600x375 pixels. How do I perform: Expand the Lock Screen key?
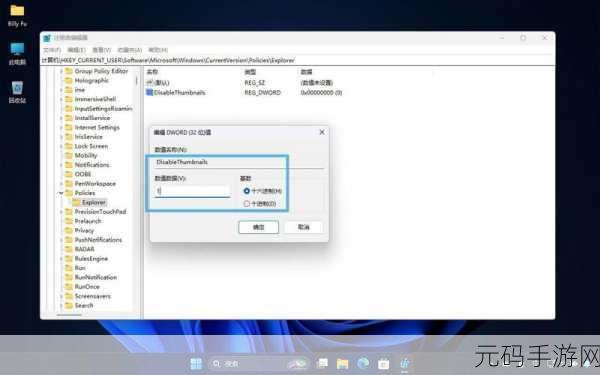pyautogui.click(x=61, y=146)
